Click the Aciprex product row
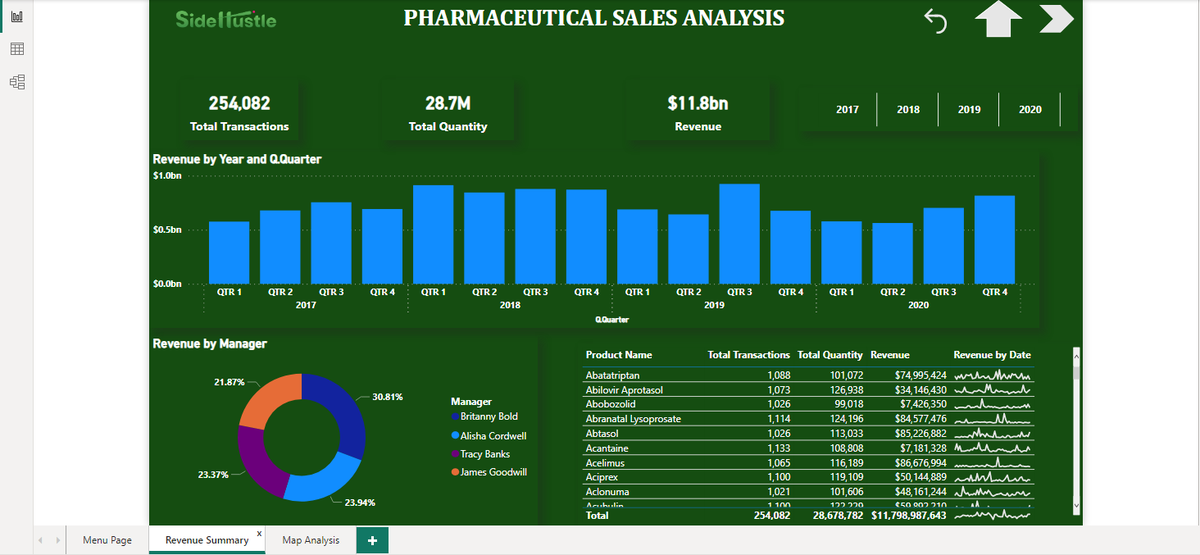Screen dimensions: 1200x555 [x=810, y=479]
